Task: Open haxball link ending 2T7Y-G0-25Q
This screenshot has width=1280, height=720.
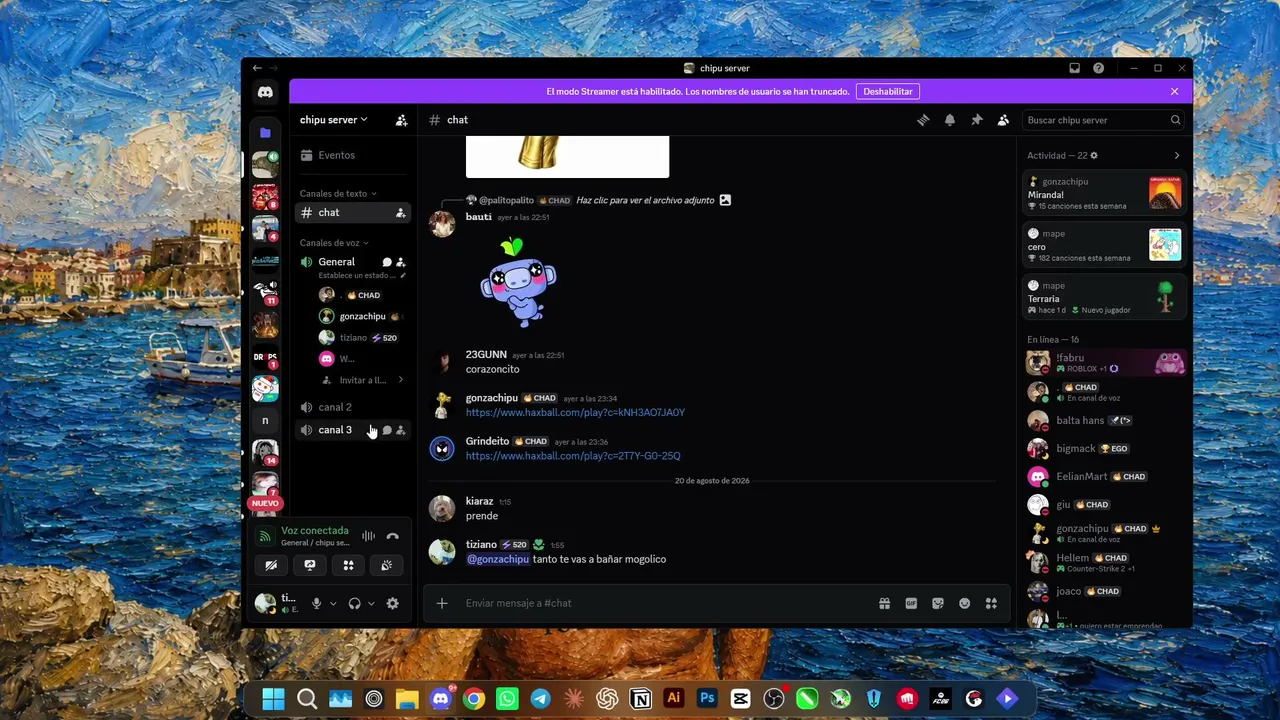Action: click(x=573, y=456)
